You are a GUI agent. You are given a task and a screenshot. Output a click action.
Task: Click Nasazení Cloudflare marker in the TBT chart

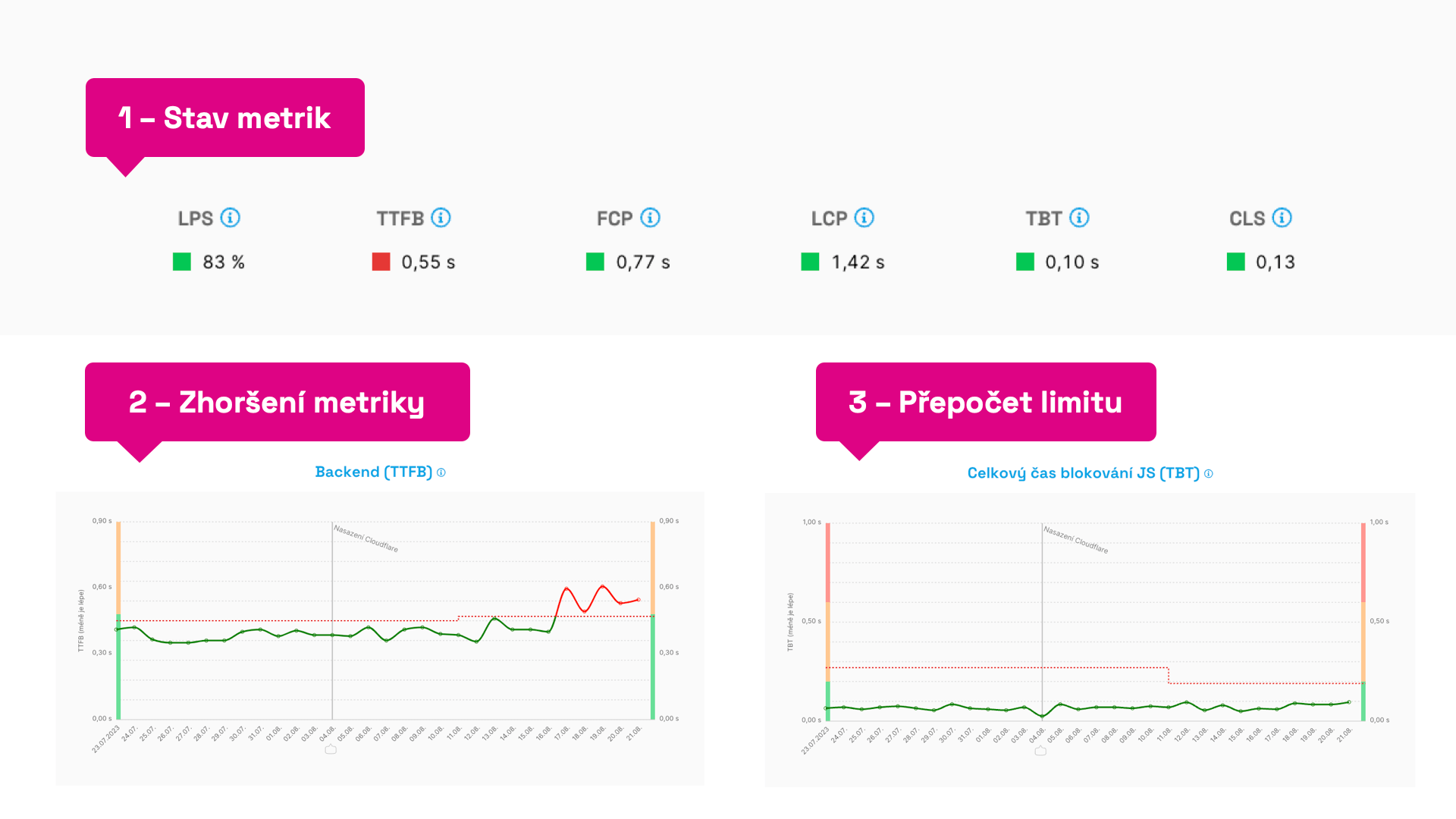tap(1076, 540)
